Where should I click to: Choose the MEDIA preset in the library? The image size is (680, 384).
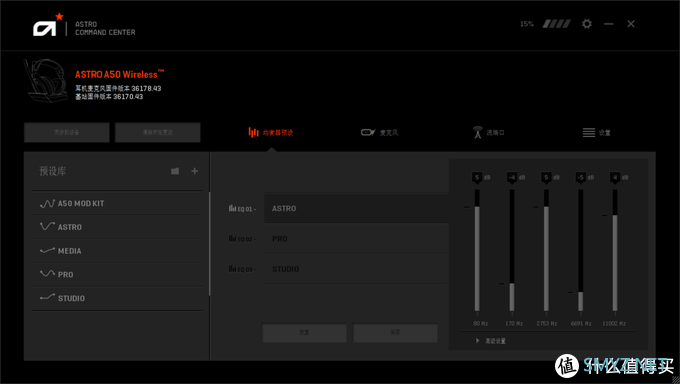click(117, 251)
